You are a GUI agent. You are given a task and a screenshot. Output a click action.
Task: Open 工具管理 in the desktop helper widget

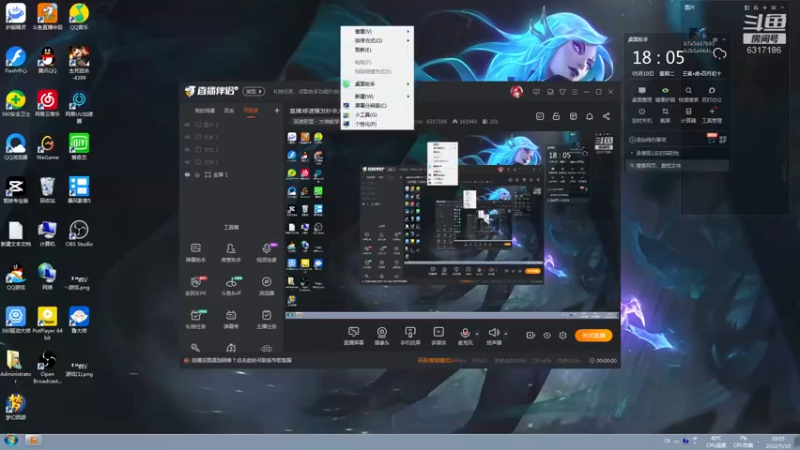coord(712,115)
